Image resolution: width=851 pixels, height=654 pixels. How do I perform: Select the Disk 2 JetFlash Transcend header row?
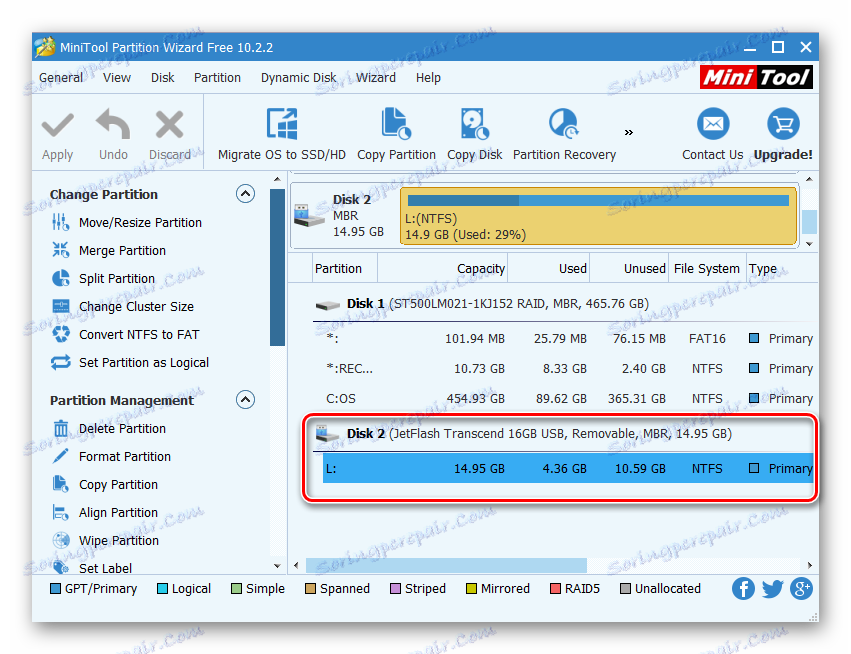564,434
